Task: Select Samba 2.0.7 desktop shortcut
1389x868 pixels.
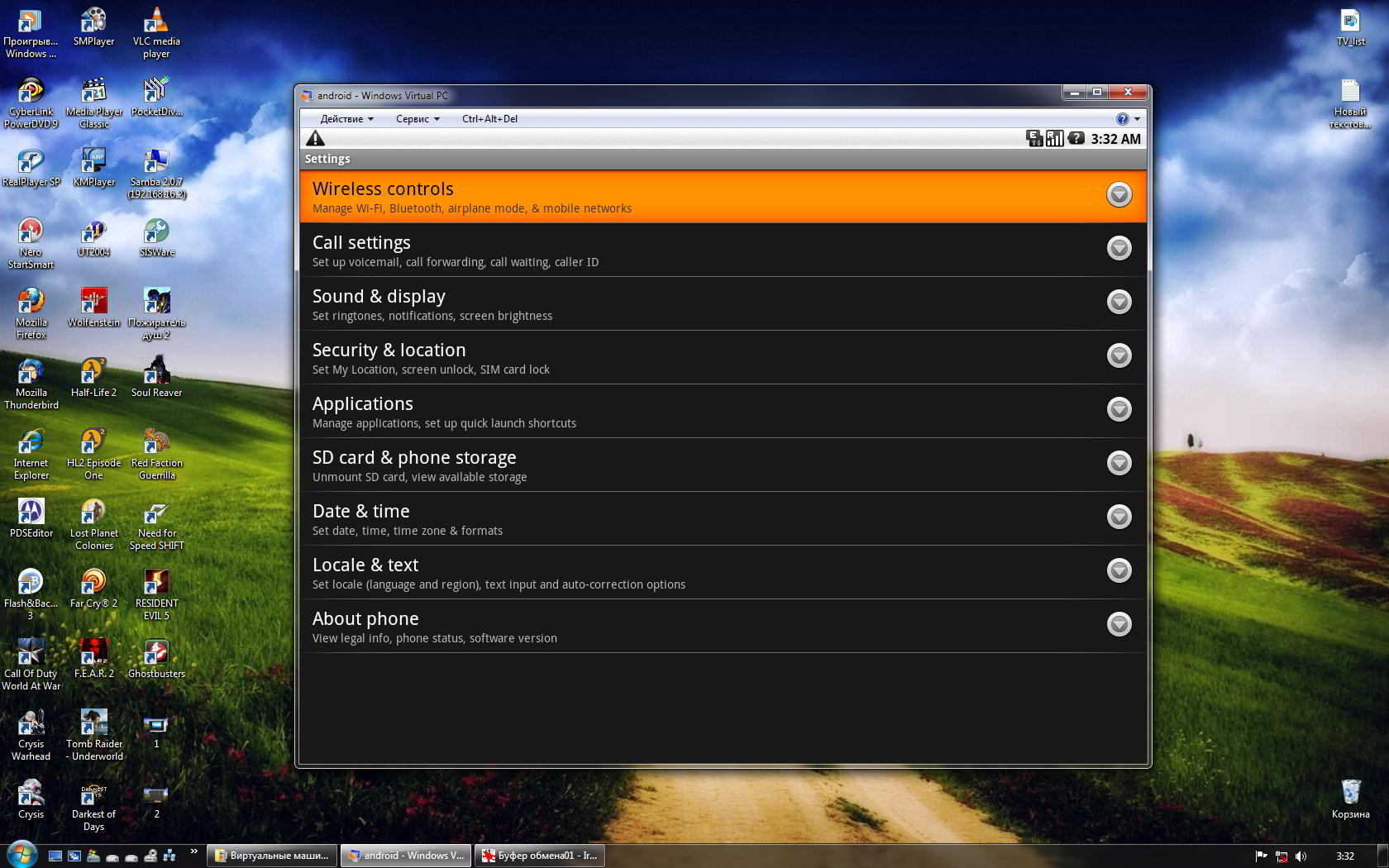Action: click(x=156, y=174)
